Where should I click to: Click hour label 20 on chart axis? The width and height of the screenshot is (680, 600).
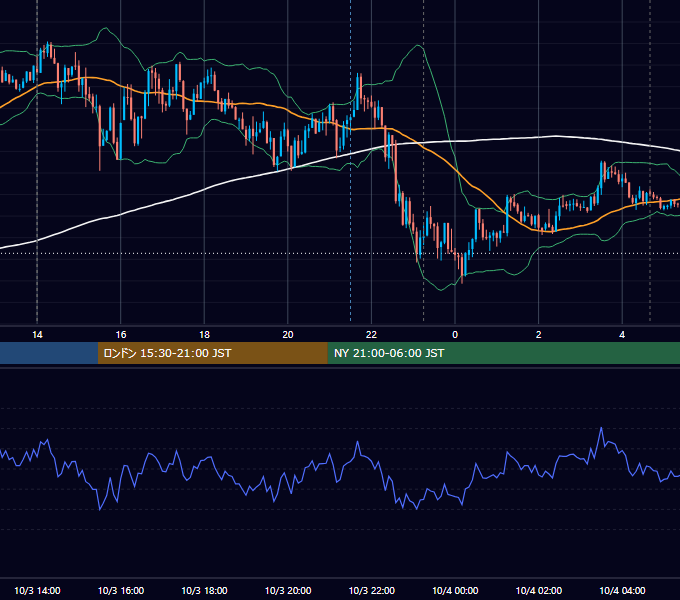[288, 335]
